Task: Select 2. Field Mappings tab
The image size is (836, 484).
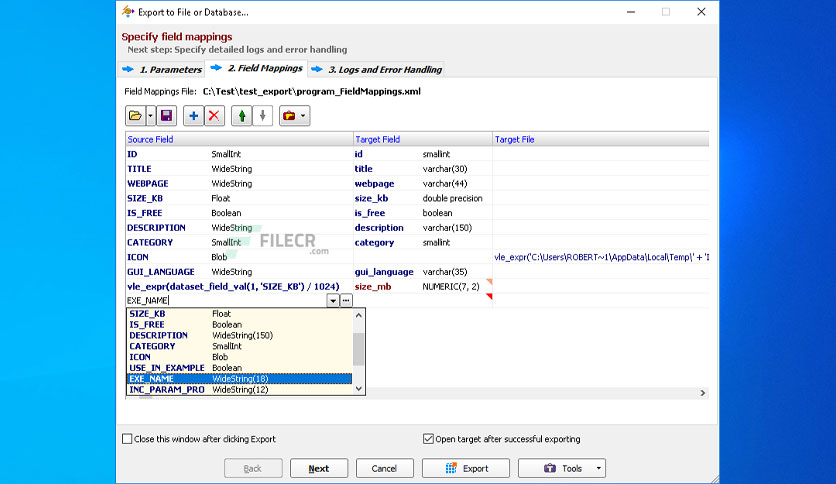Action: (x=258, y=68)
